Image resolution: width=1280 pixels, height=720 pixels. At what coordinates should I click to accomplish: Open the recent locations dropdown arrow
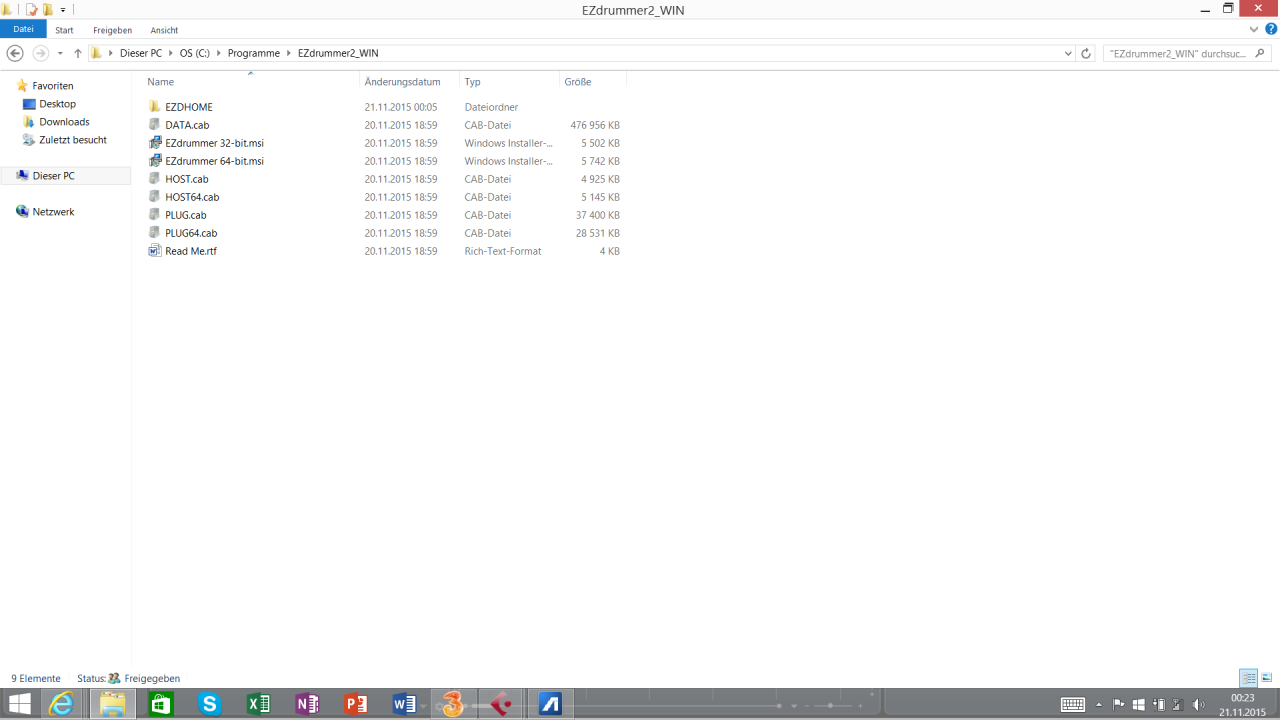click(60, 53)
